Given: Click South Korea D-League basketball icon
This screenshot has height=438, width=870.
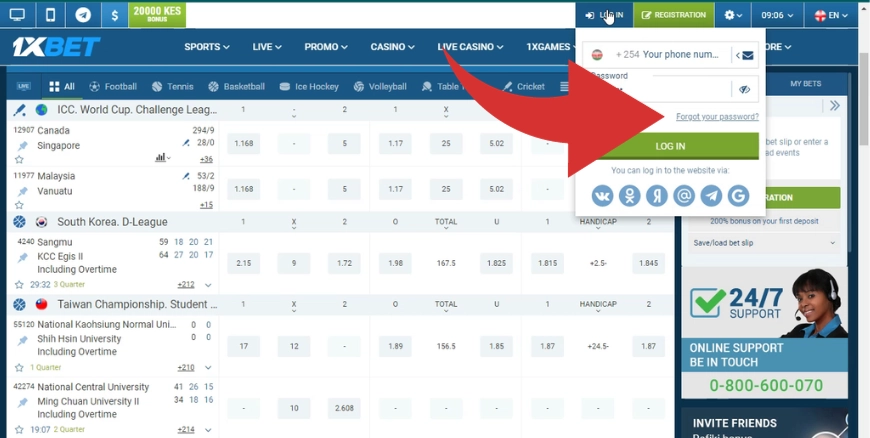Looking at the screenshot, I should click(x=19, y=222).
